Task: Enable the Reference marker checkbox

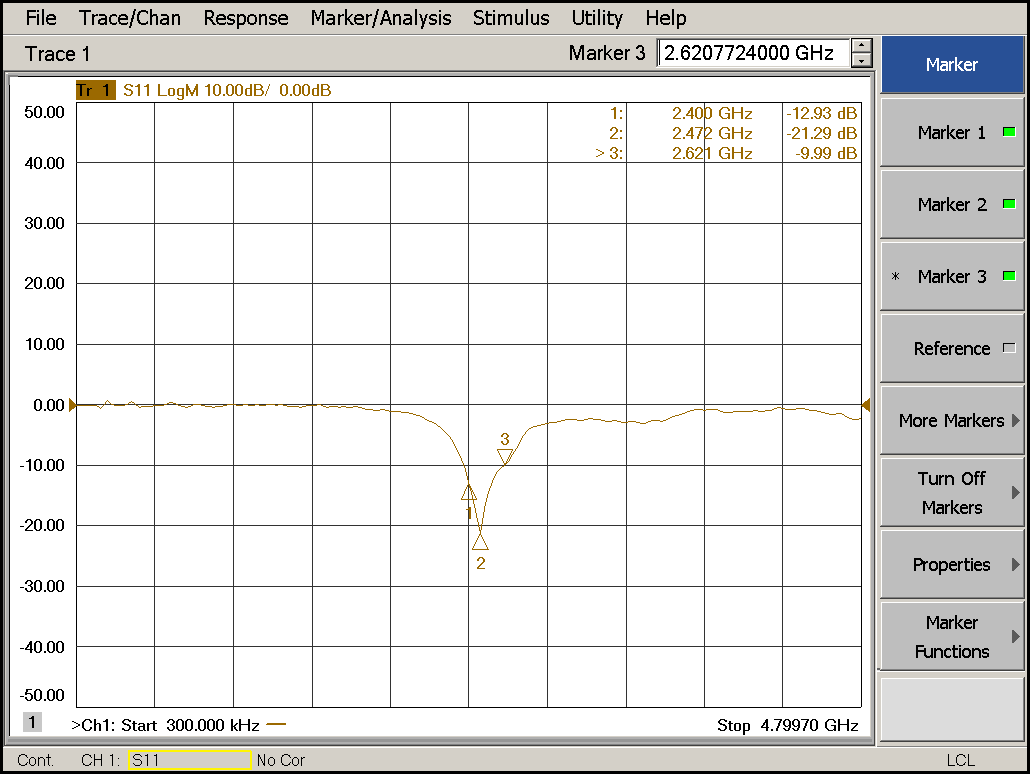Action: (x=1009, y=348)
